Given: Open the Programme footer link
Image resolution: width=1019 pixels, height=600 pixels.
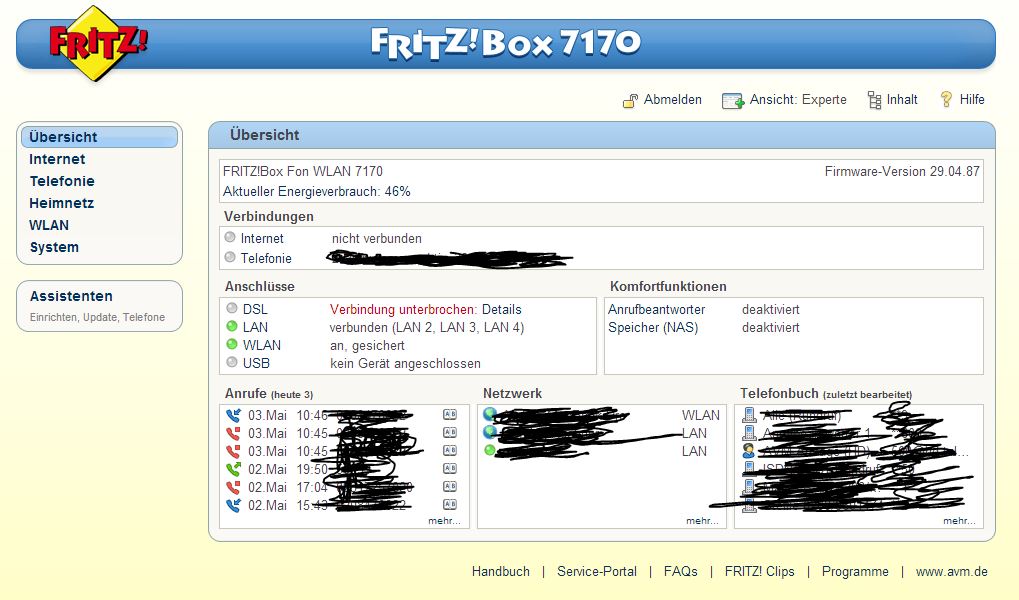Looking at the screenshot, I should (855, 571).
